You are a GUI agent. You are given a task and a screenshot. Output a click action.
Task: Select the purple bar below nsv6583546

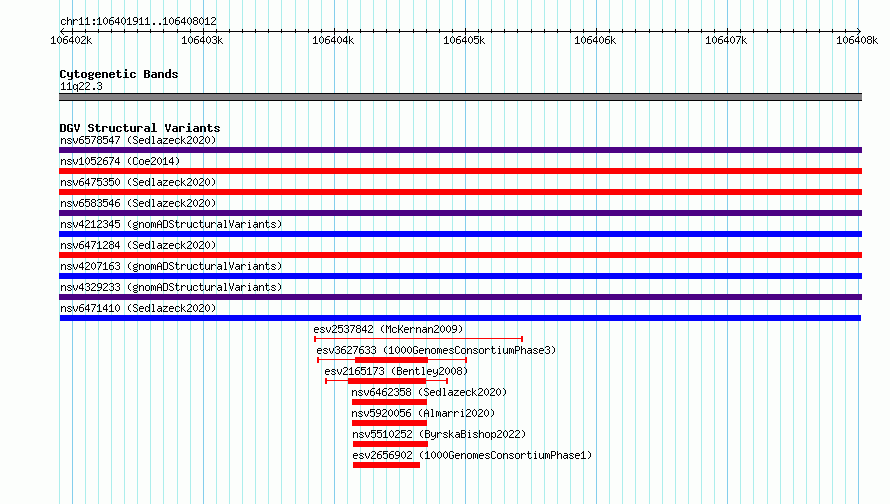(460, 213)
